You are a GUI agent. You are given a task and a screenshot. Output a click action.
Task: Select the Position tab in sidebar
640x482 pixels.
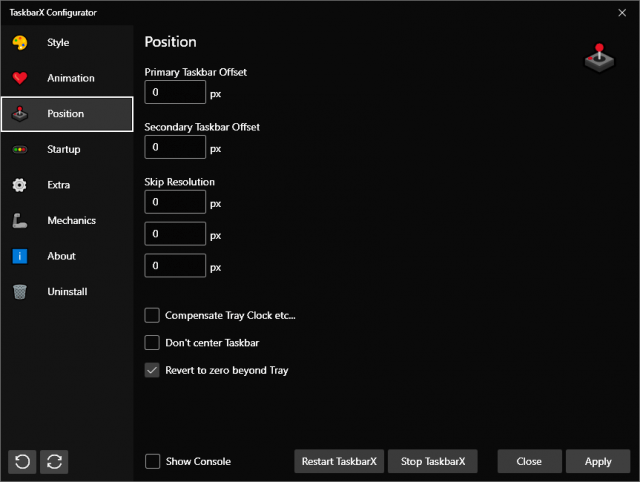[x=66, y=114]
